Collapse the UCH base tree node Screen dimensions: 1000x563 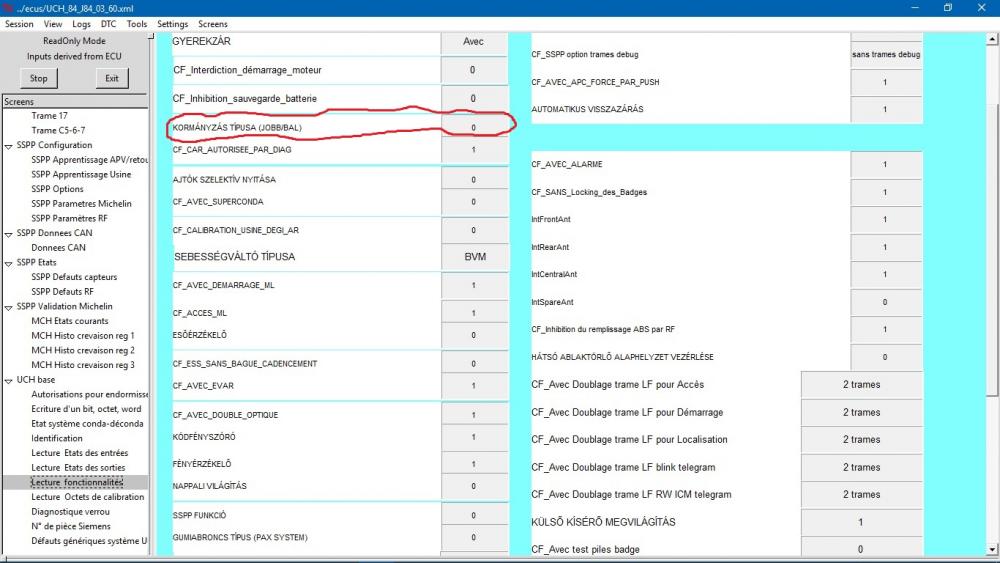(9, 381)
